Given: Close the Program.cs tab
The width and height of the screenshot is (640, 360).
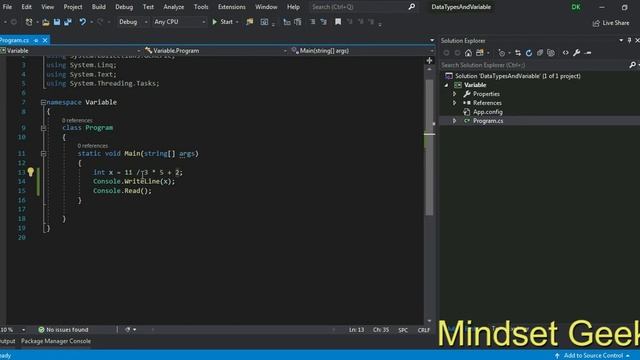Looking at the screenshot, I should point(45,40).
